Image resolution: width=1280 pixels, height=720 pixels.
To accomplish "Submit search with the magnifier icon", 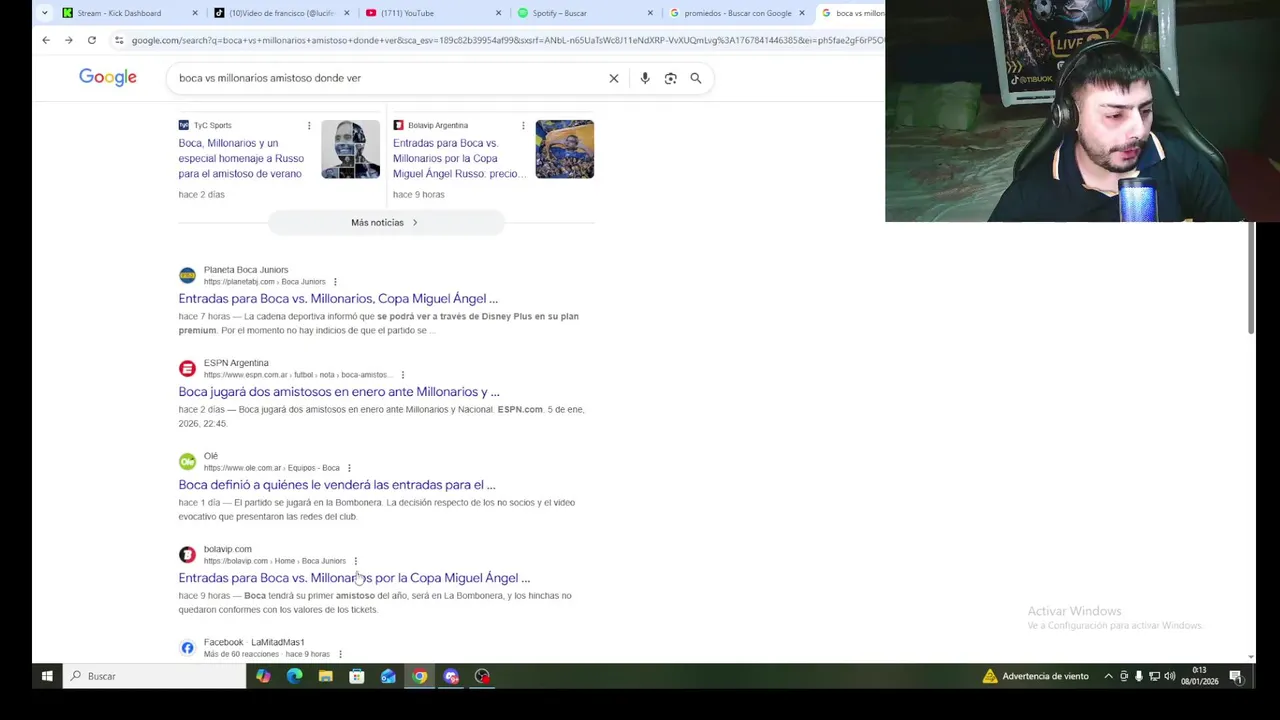I will [696, 78].
